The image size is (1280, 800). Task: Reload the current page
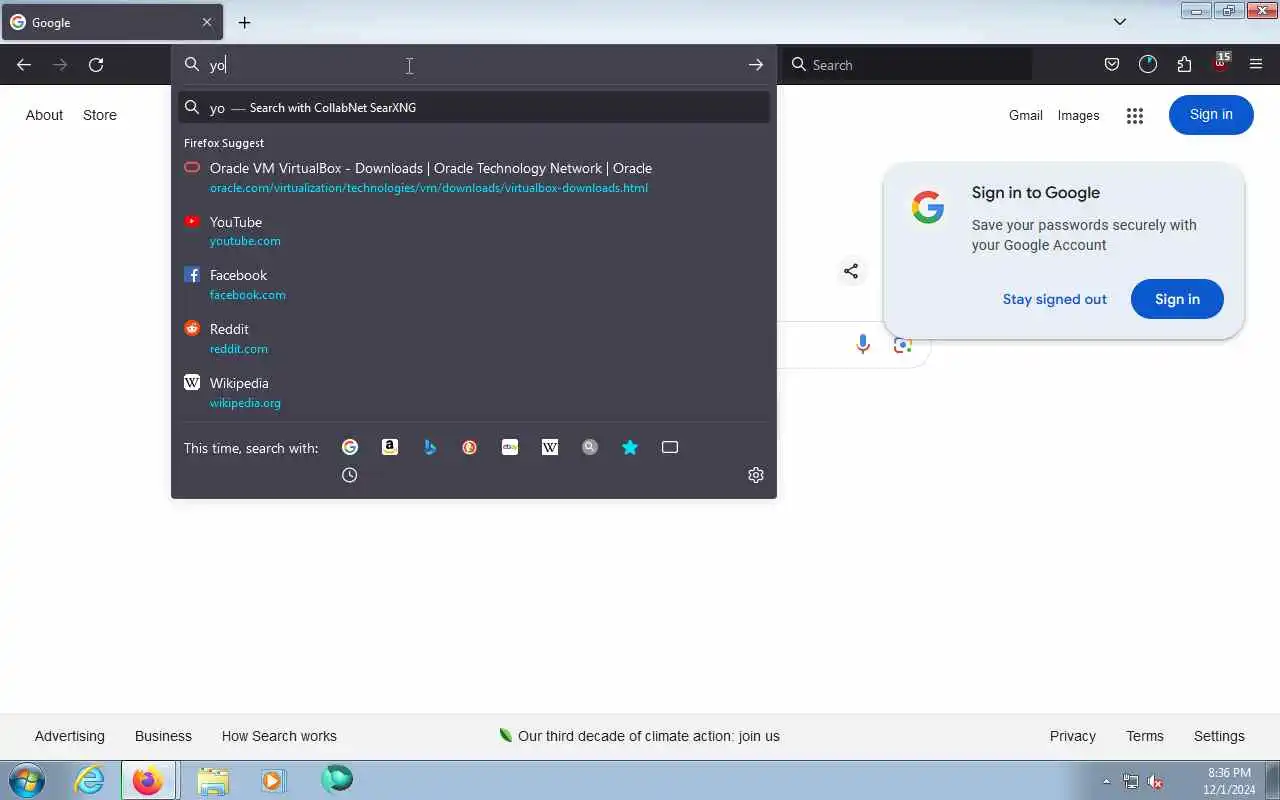point(96,65)
